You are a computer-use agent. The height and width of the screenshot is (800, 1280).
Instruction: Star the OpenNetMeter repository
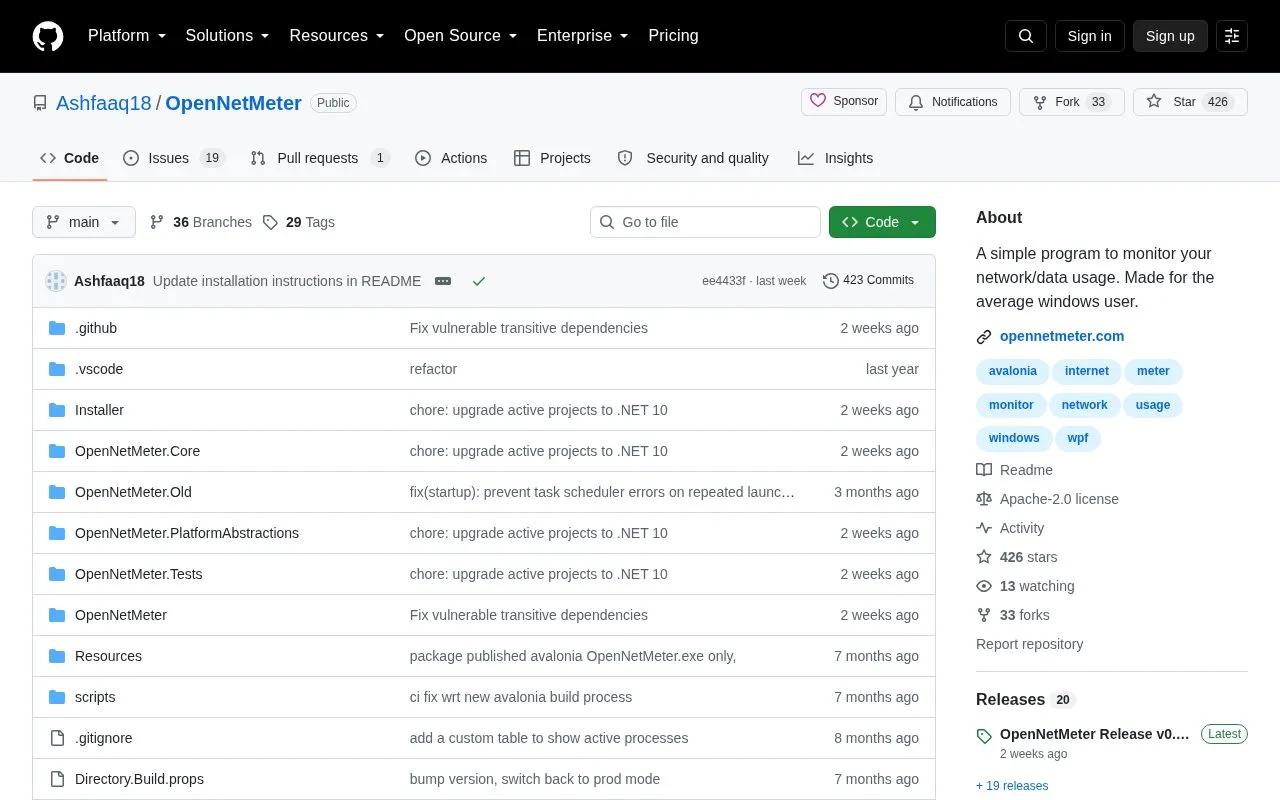tap(1190, 102)
